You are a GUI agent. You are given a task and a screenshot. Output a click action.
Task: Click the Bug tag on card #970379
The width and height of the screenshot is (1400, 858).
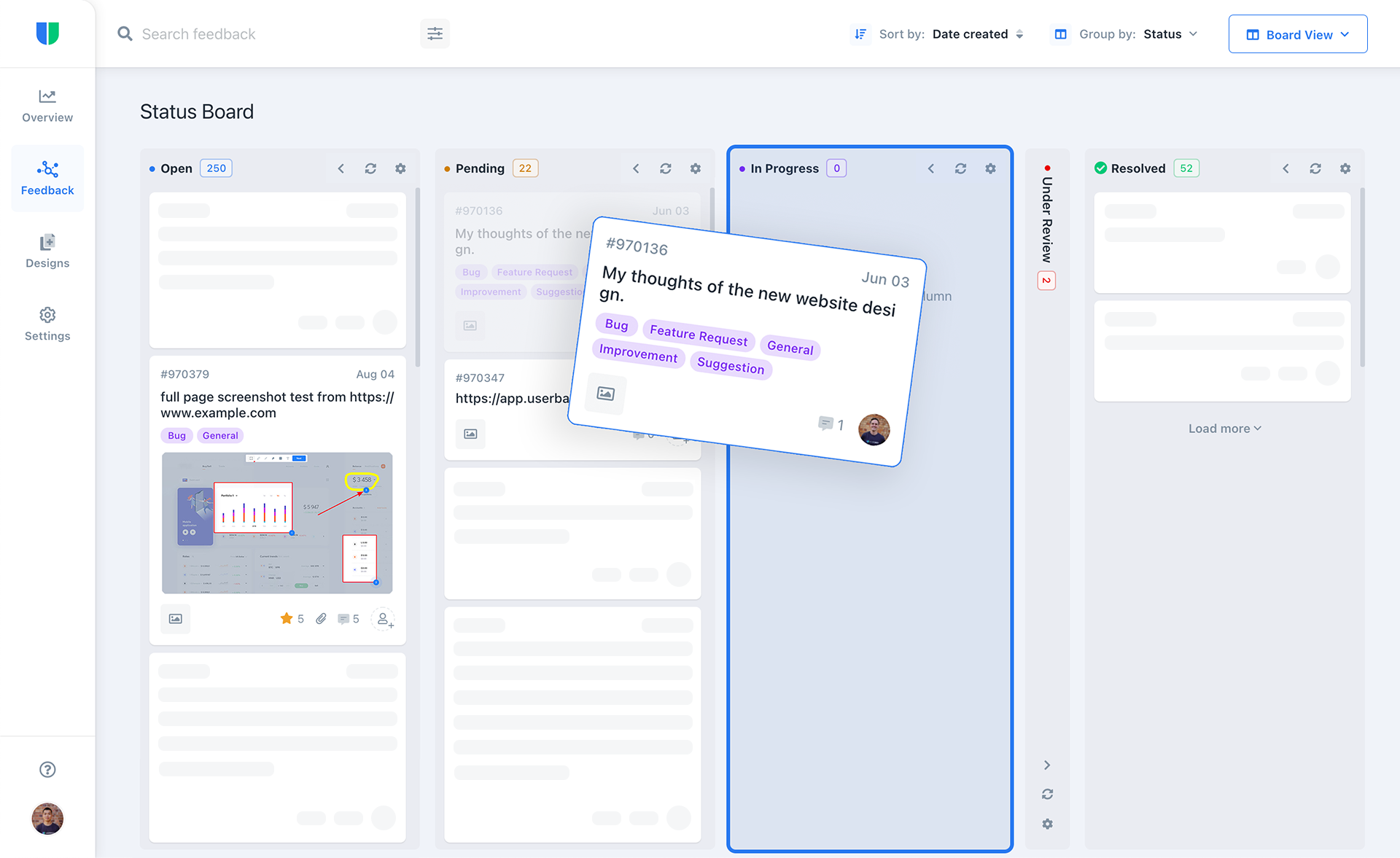[x=176, y=435]
